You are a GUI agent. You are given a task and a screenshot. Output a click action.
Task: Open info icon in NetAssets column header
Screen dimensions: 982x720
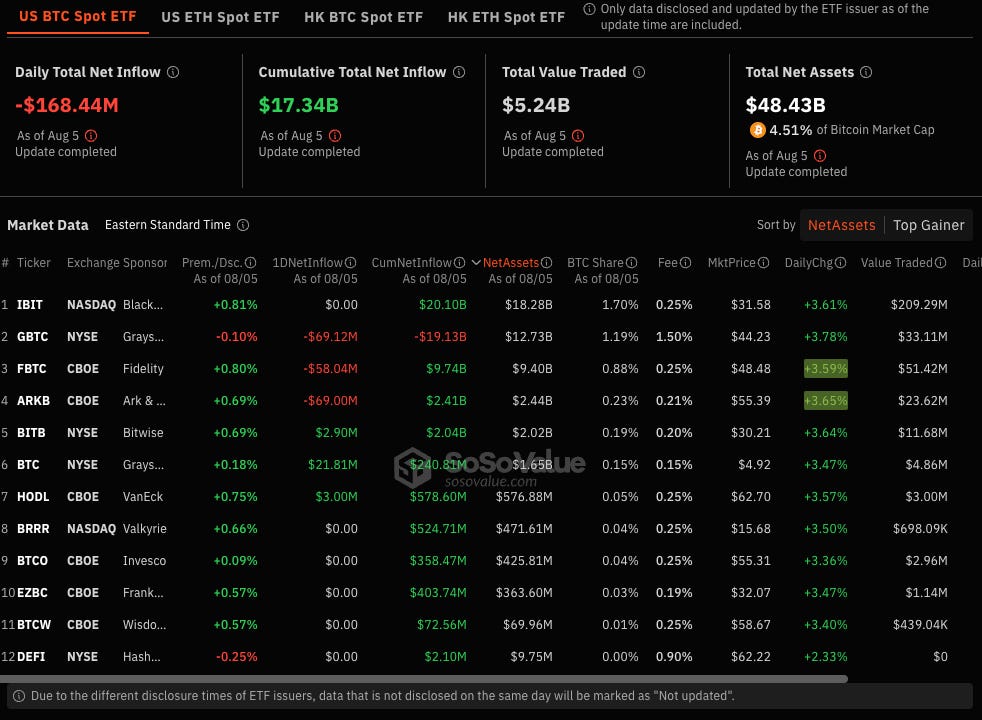click(547, 262)
